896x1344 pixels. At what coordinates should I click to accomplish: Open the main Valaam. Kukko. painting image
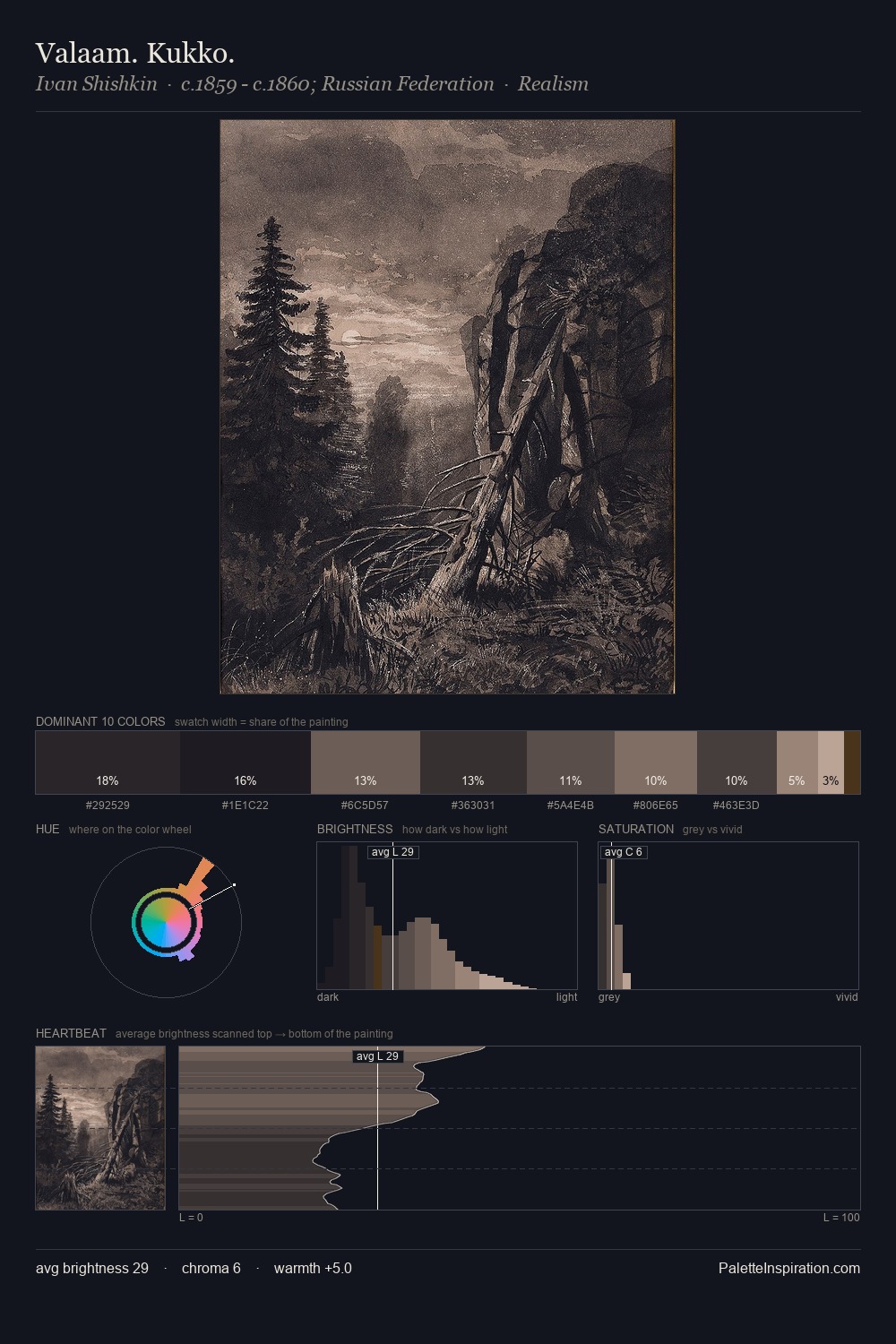[447, 407]
